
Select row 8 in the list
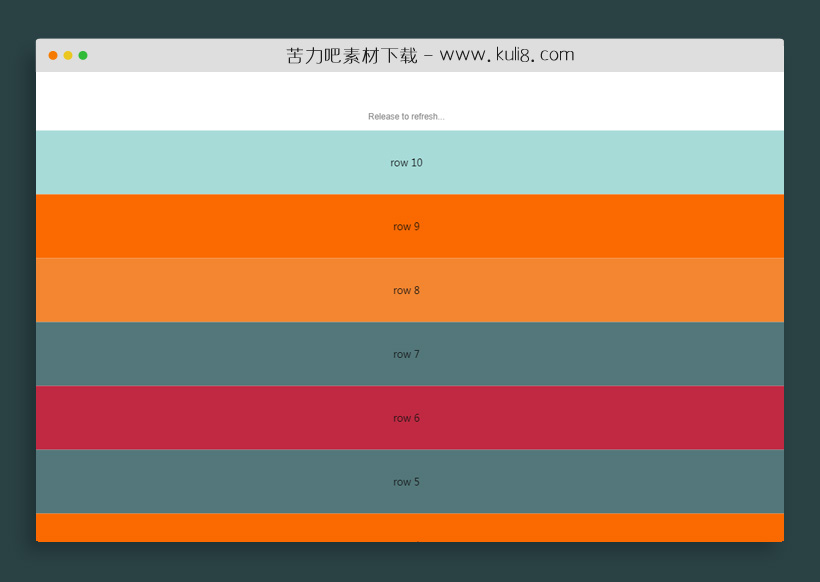[x=406, y=290]
